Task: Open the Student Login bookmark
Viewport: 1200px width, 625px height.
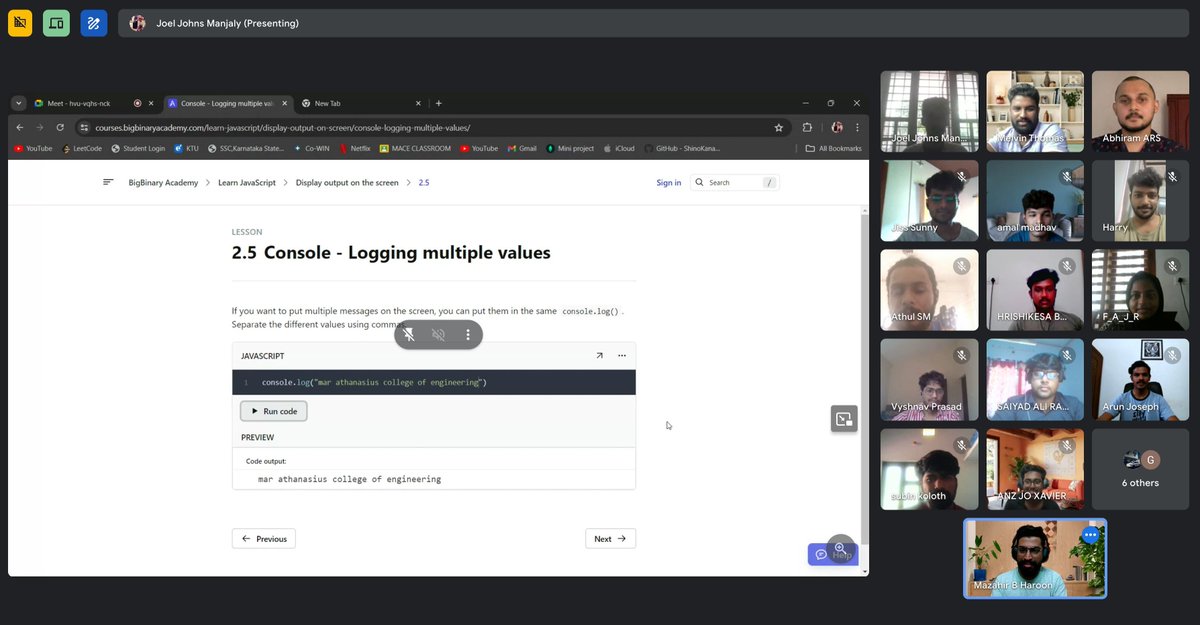Action: 137,148
